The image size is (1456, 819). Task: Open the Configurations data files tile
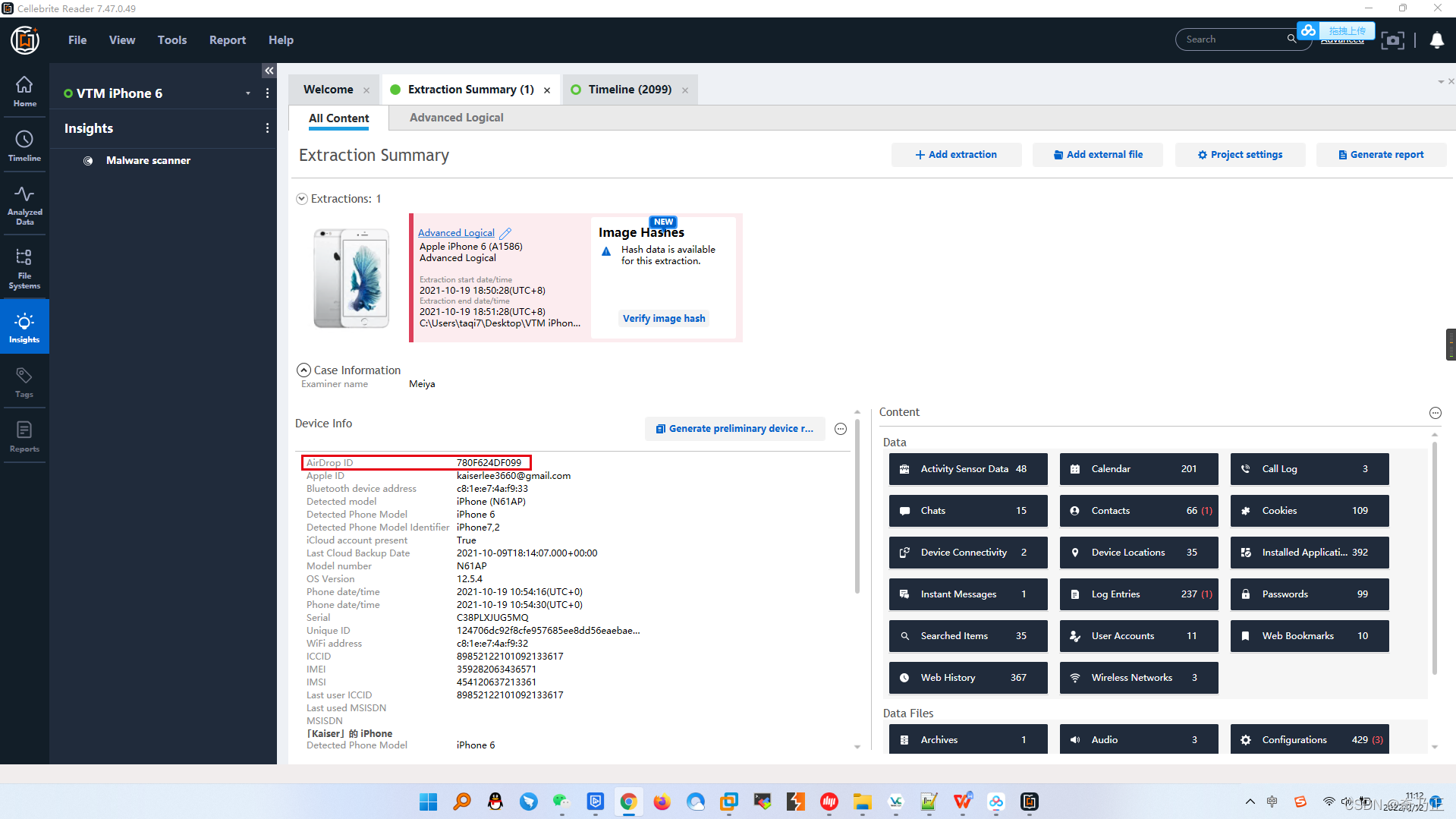[1310, 739]
